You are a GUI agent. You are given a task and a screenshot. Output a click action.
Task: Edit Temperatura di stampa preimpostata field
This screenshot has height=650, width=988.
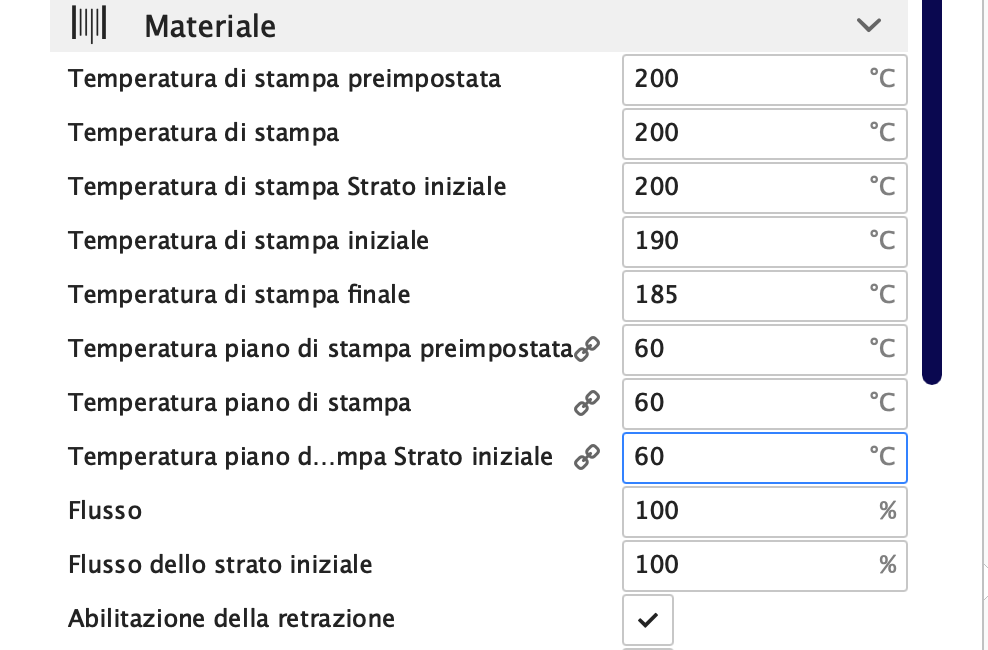tap(764, 79)
